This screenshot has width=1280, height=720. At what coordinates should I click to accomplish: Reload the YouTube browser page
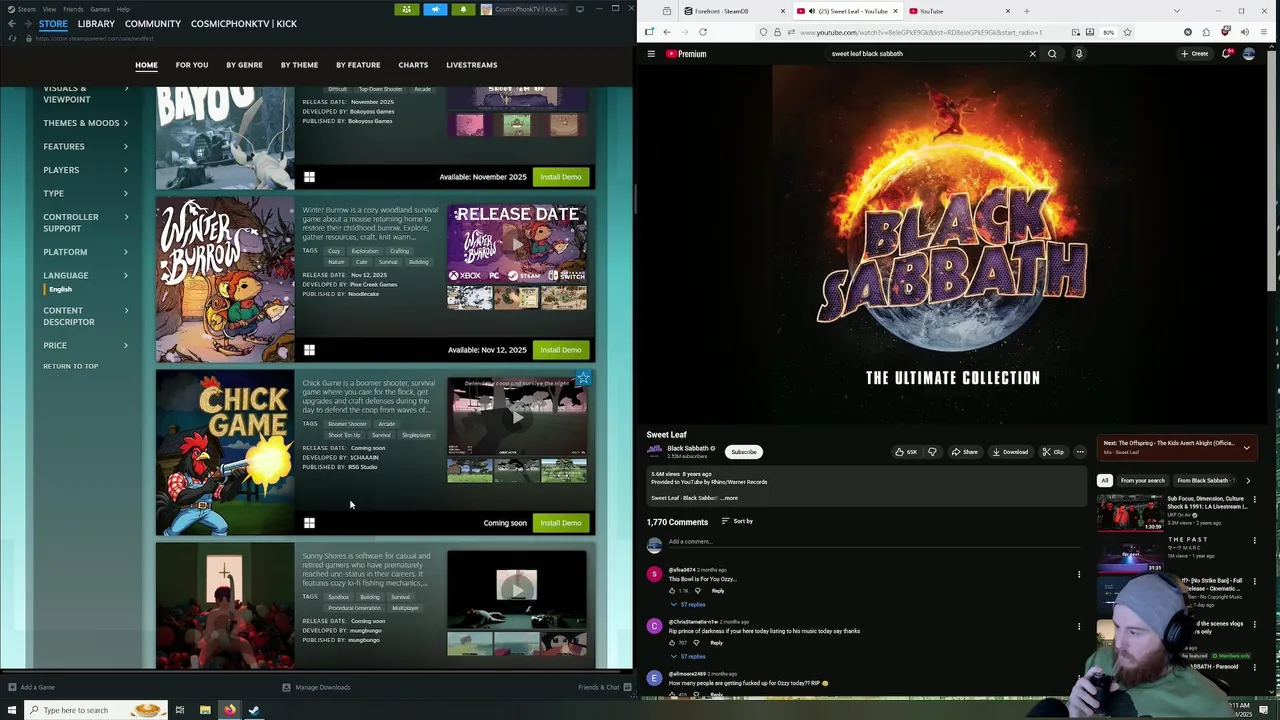point(703,32)
